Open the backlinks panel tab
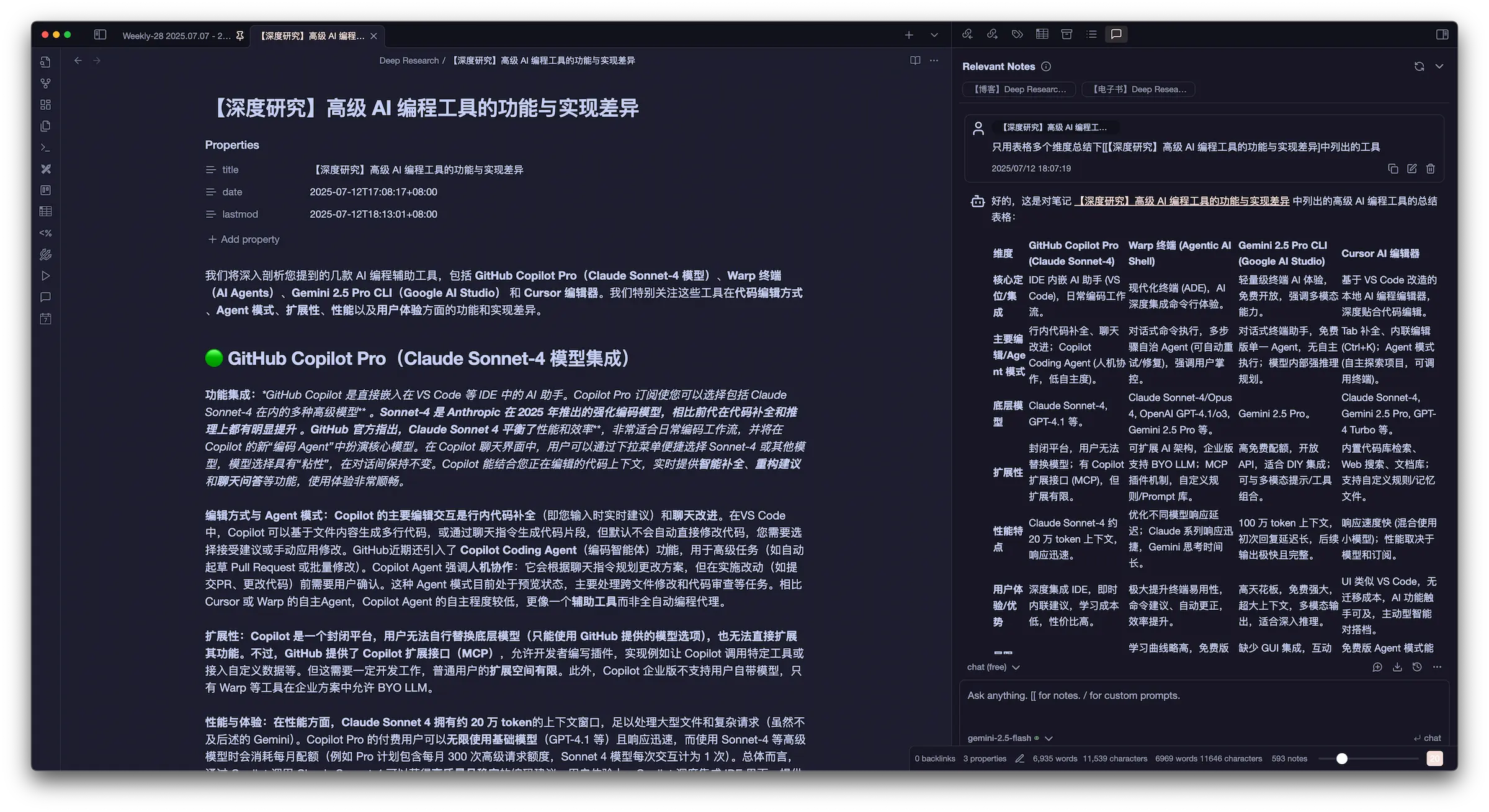The image size is (1489, 812). pyautogui.click(x=967, y=34)
